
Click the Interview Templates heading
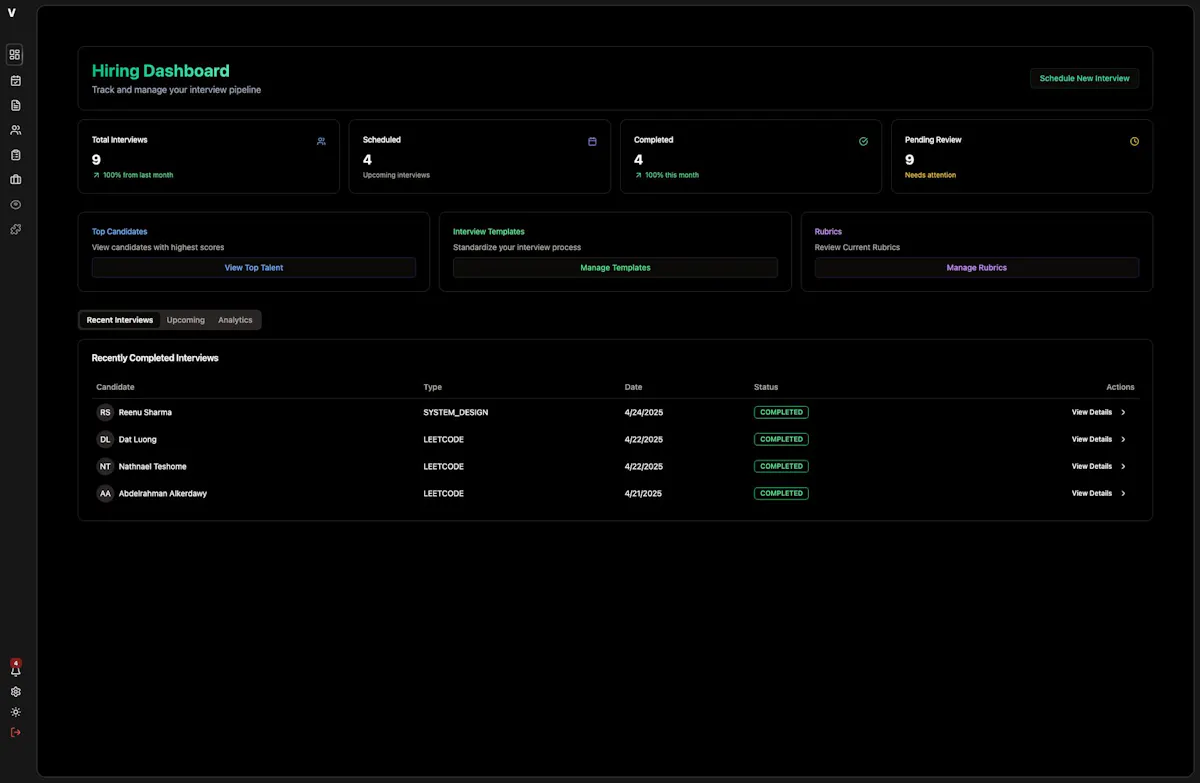[x=489, y=232]
